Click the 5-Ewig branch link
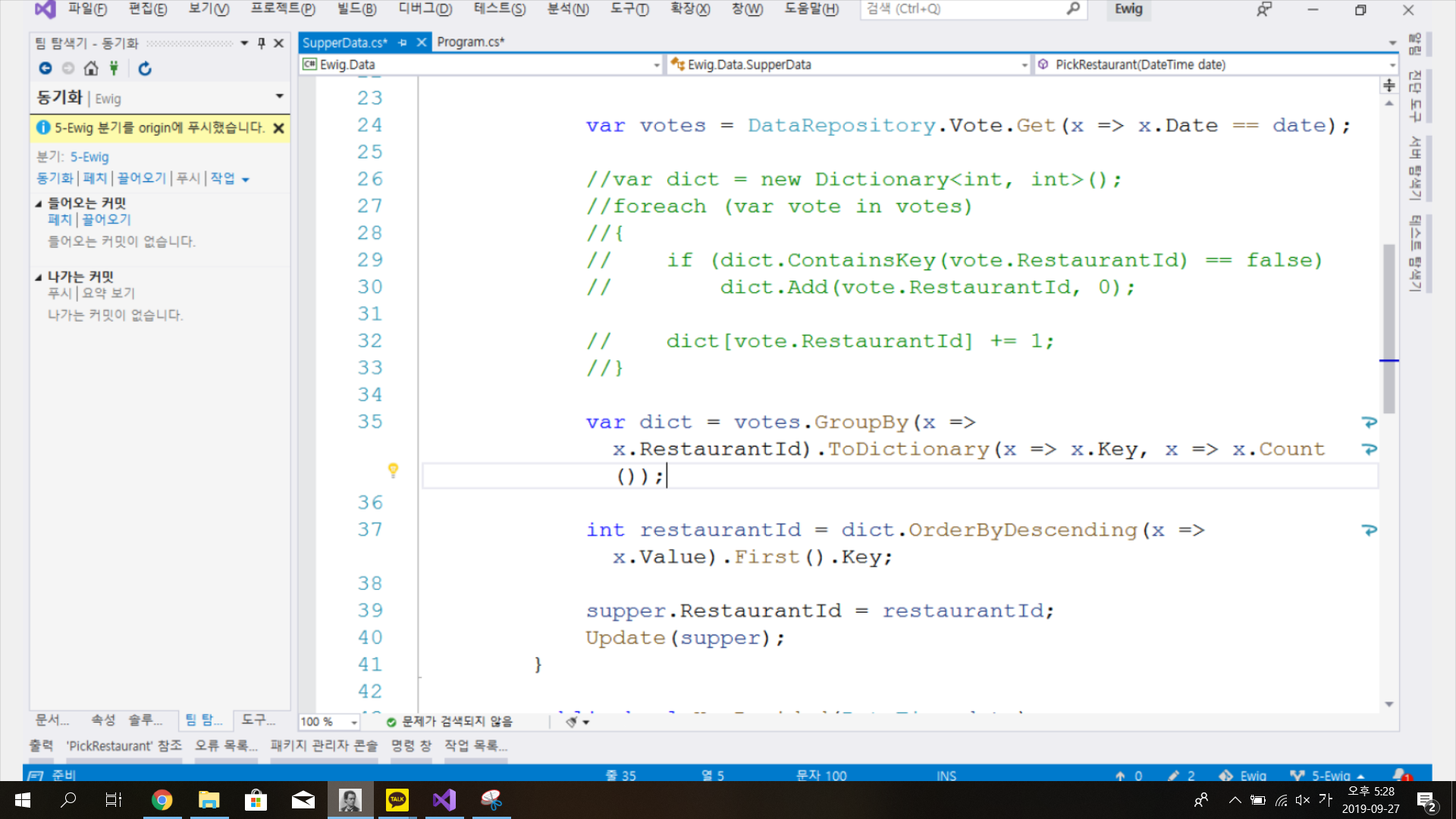The height and width of the screenshot is (819, 1456). pos(89,157)
